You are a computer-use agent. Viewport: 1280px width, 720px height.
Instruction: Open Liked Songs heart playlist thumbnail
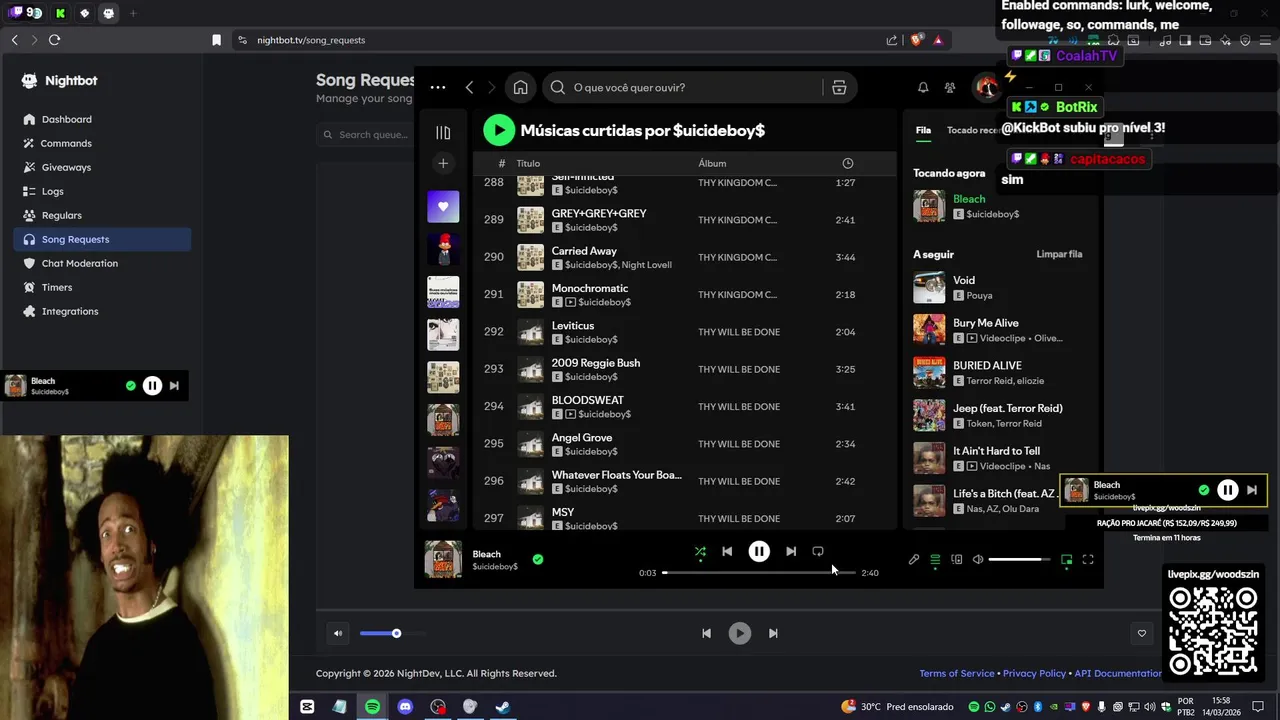pyautogui.click(x=443, y=207)
